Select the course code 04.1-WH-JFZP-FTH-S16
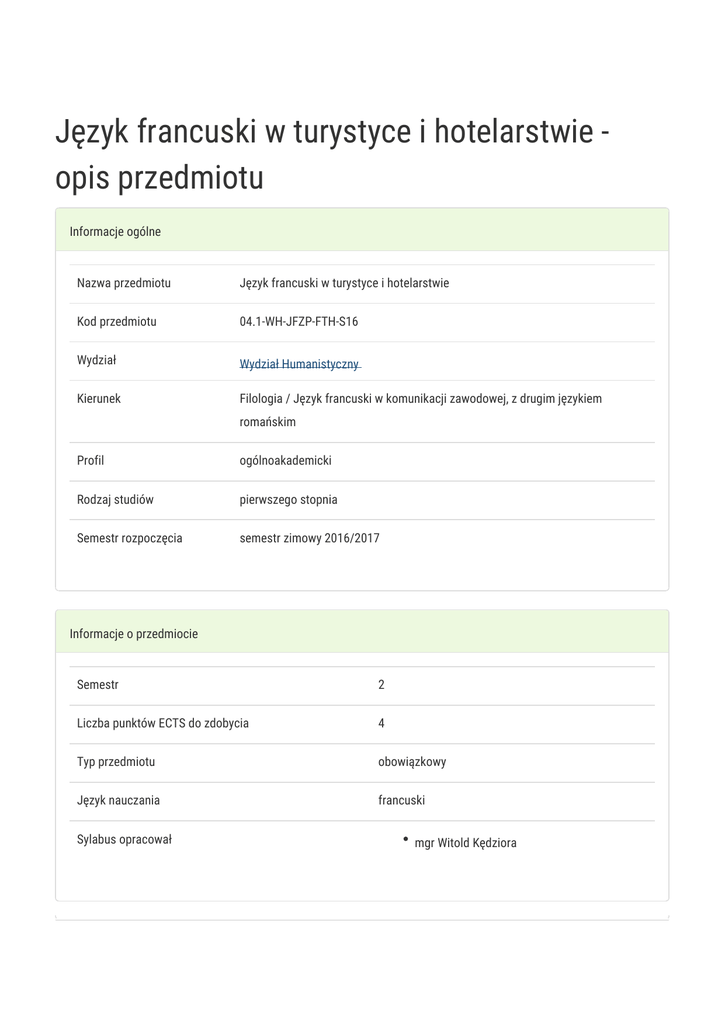This screenshot has height=1024, width=725. 298,322
